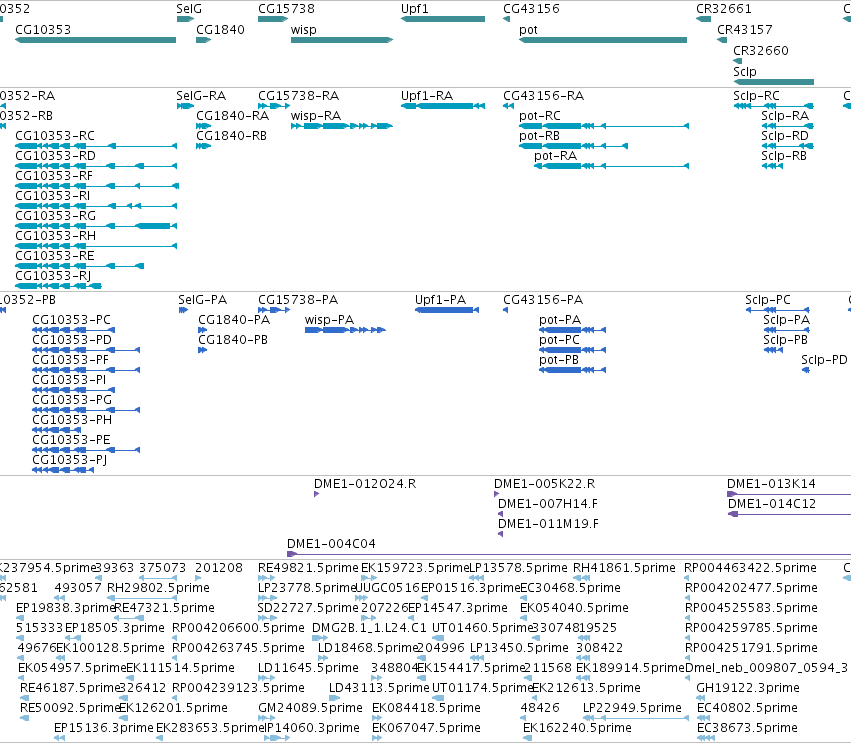Click the CR32661 gene label

(724, 9)
